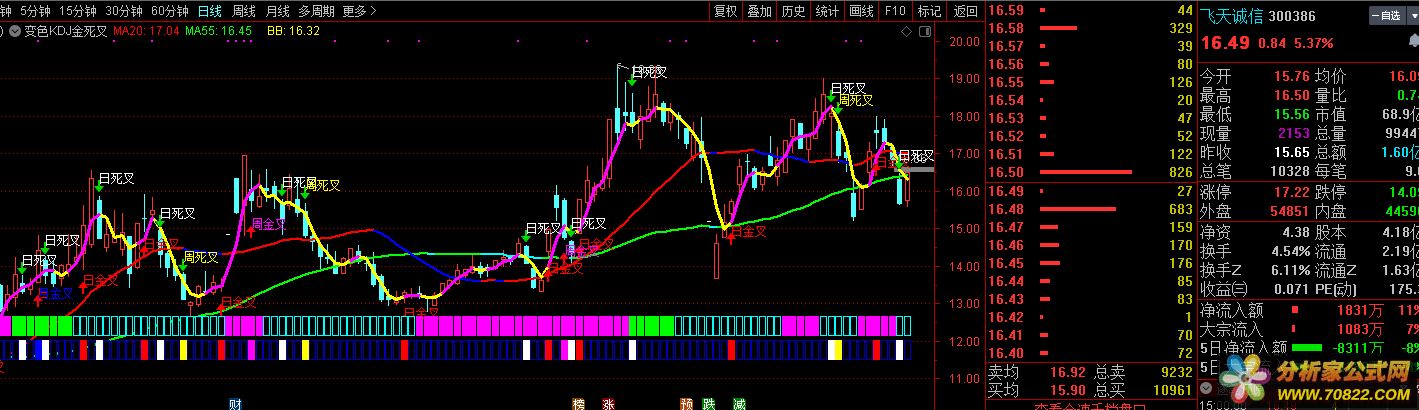Click the 财 event marker icon
The image size is (1419, 410).
pos(236,404)
